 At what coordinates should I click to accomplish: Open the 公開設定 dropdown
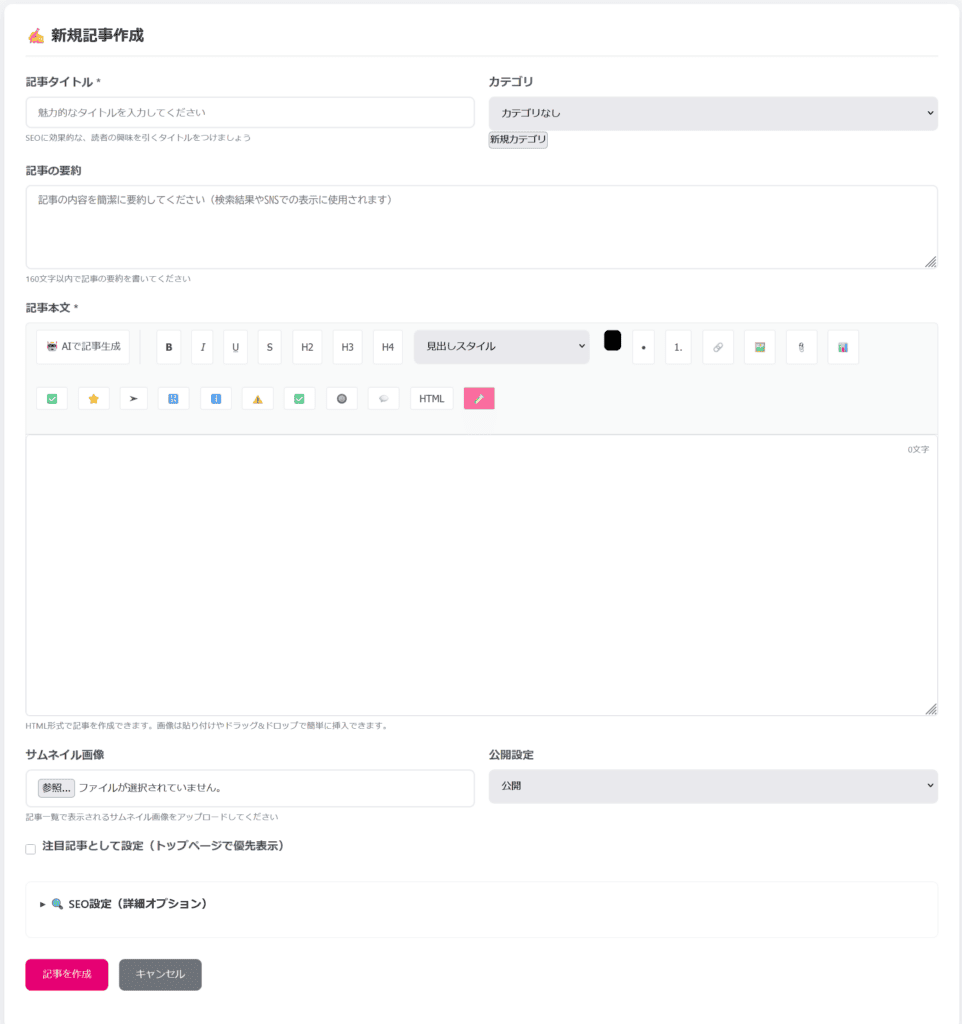(713, 786)
